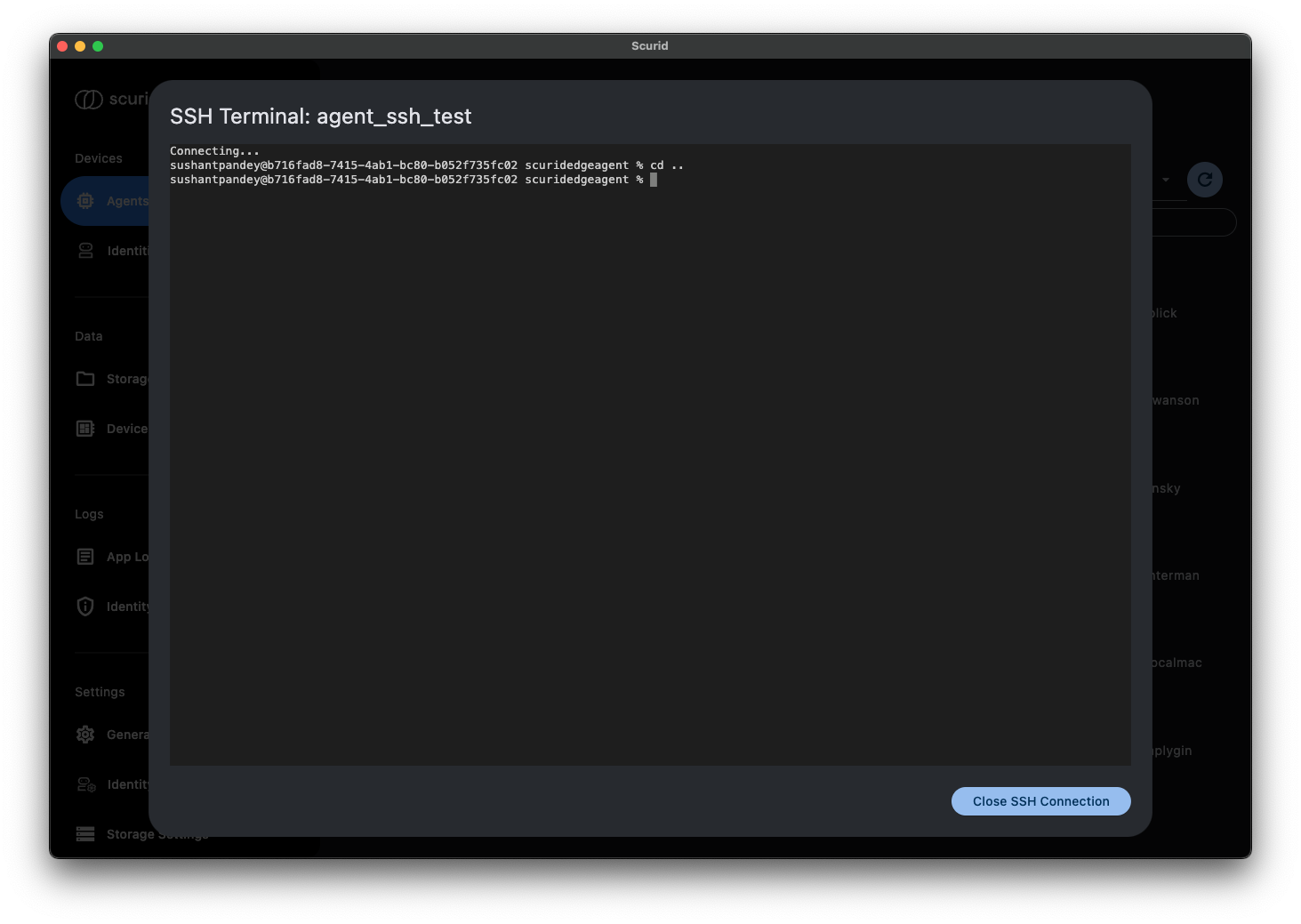Expand the dropdown arrow beside refresh icon
The height and width of the screenshot is (924, 1301).
(x=1166, y=180)
